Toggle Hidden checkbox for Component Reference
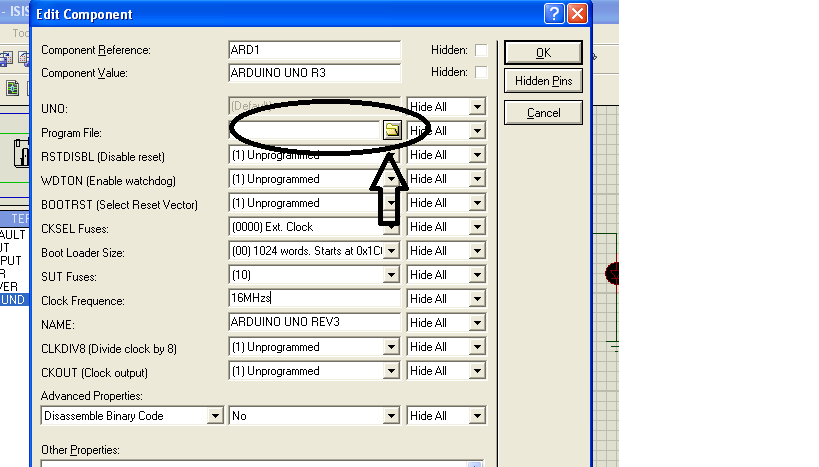The image size is (819, 467). [x=481, y=50]
